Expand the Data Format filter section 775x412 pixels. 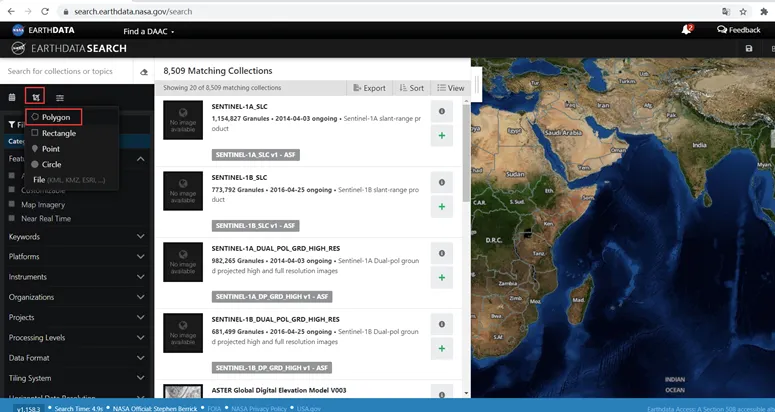pos(77,358)
